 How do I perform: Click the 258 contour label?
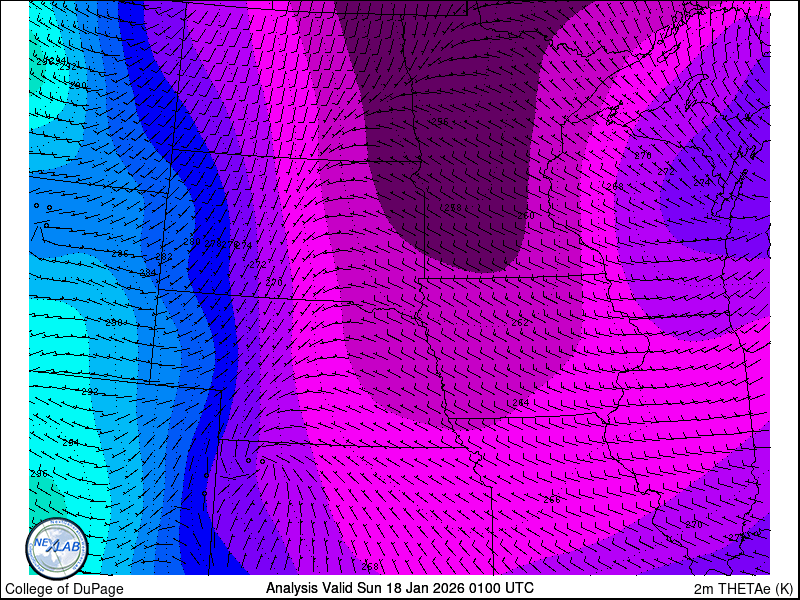[x=453, y=208]
